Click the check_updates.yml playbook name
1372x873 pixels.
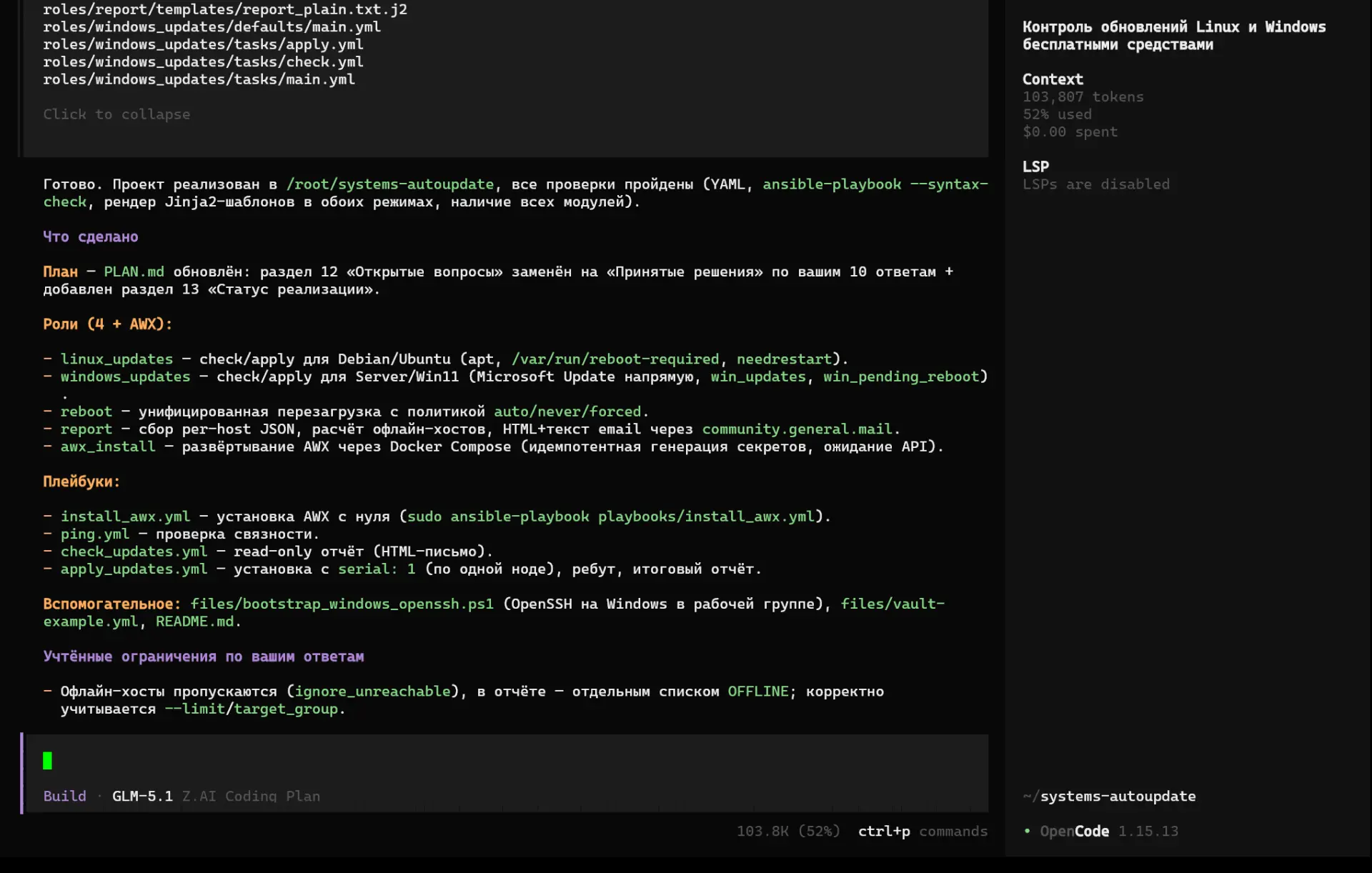pos(134,552)
